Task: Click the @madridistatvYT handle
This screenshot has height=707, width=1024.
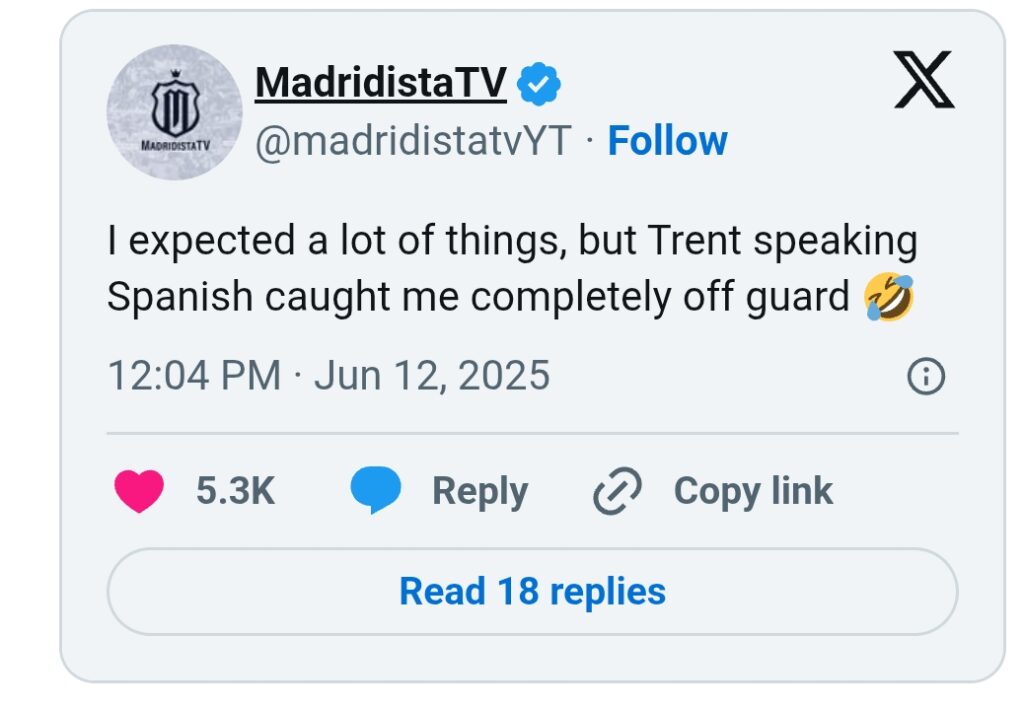Action: click(x=413, y=141)
